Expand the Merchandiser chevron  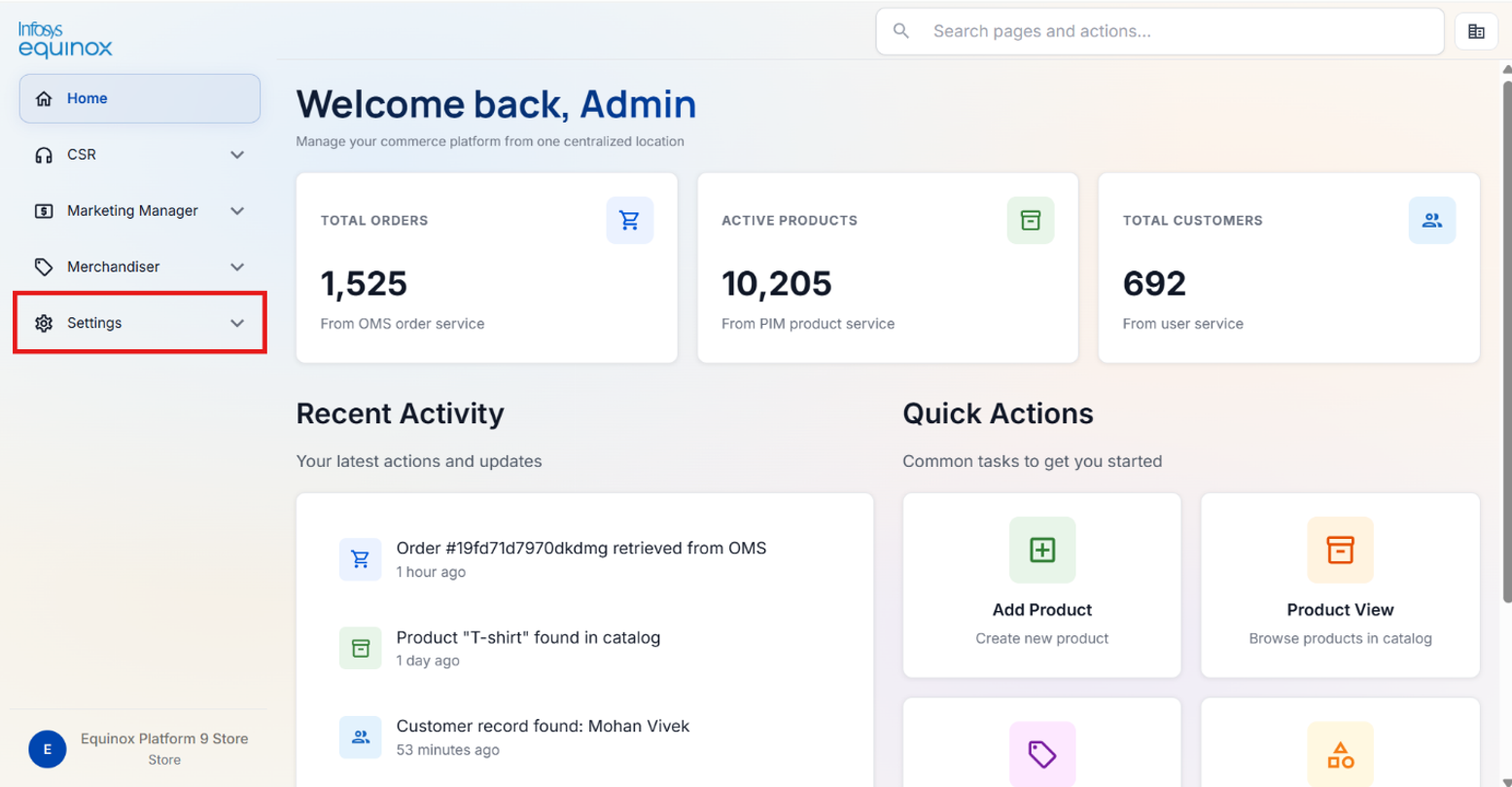[x=237, y=267]
